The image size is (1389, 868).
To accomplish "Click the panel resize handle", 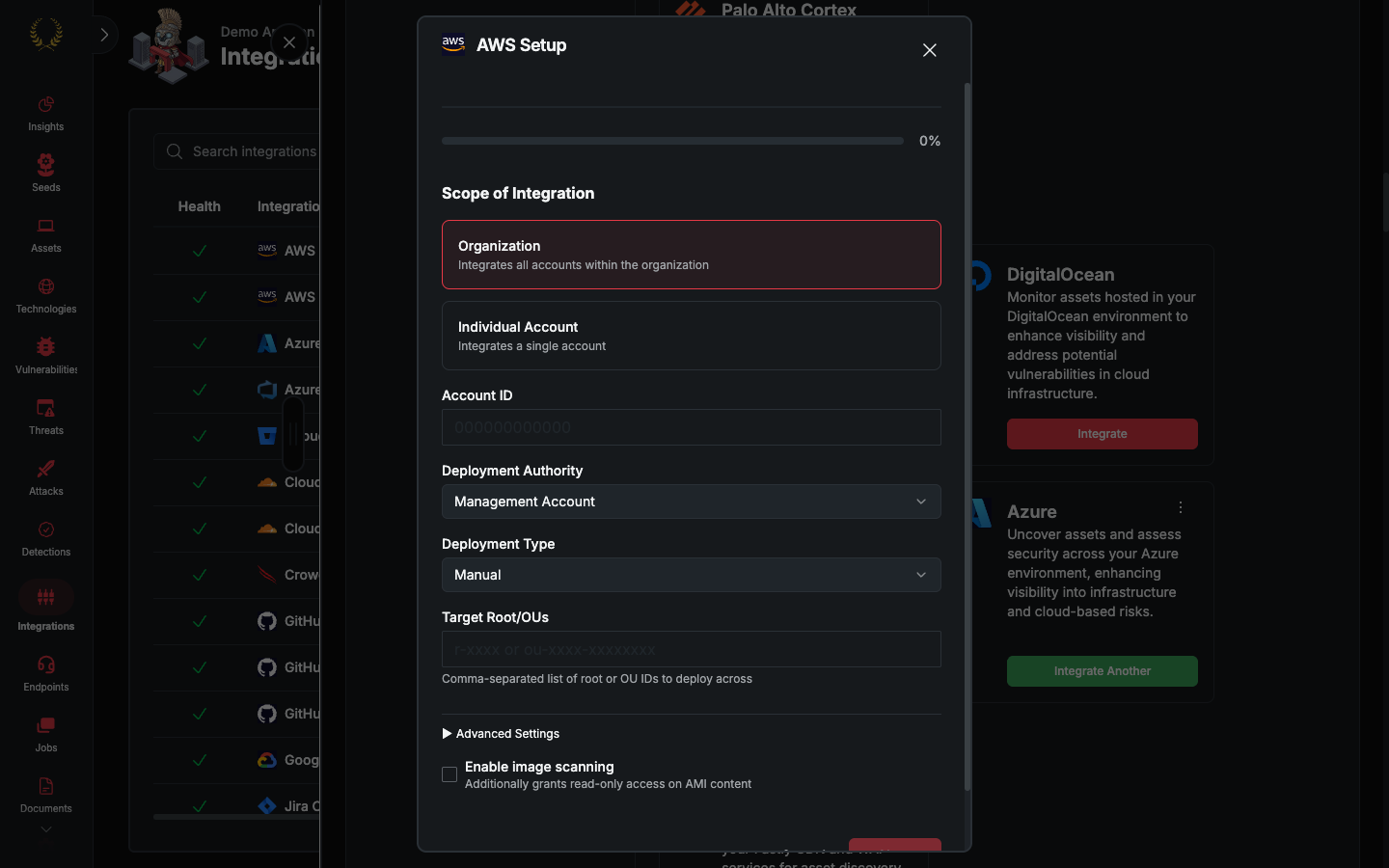I will point(293,434).
